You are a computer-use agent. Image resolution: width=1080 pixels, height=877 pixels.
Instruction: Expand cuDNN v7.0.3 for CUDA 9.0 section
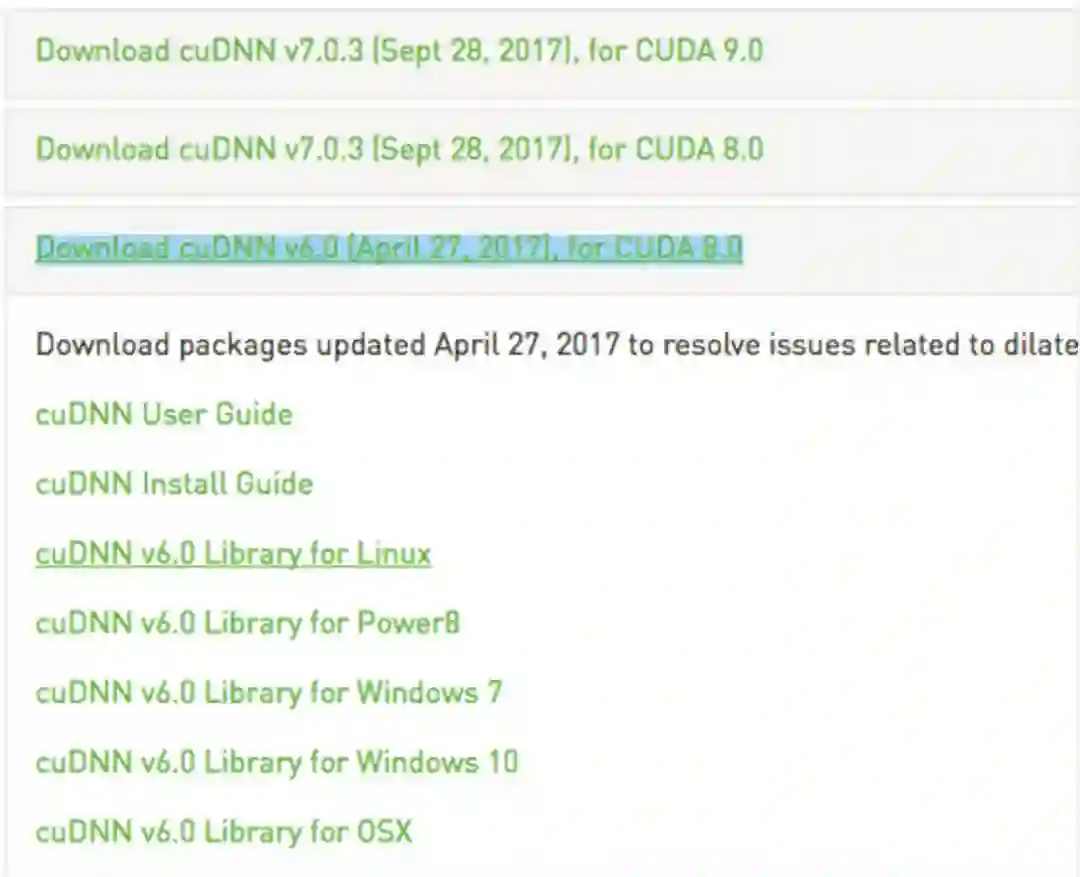(x=398, y=50)
